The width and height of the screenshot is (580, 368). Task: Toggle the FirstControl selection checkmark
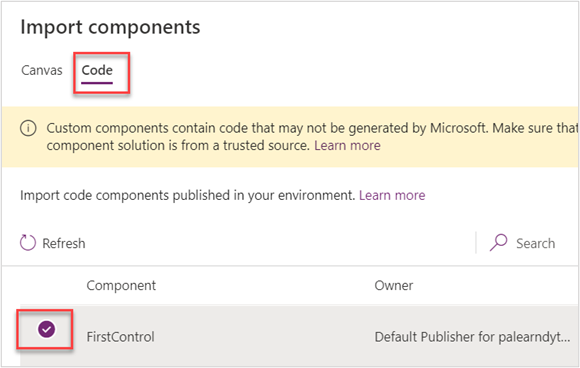point(47,329)
